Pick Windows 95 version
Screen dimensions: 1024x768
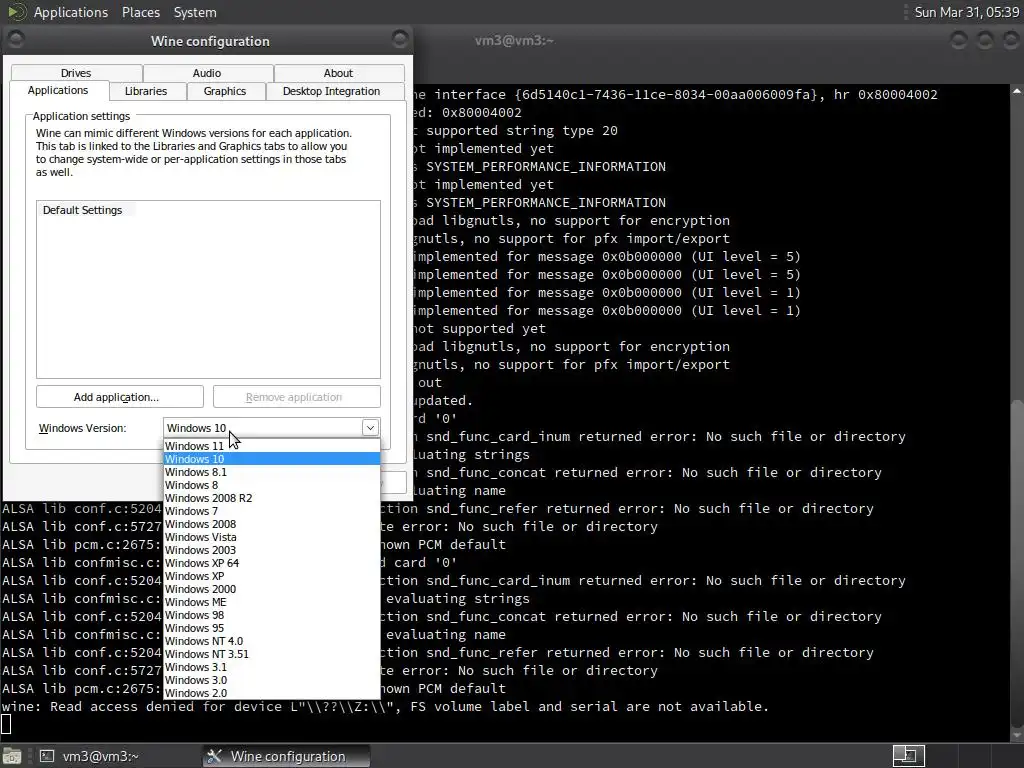(x=272, y=628)
